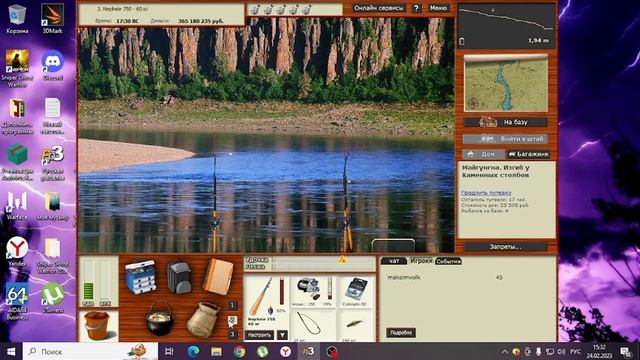Click the Nephele 750 rod slot
This screenshot has height=360, width=640.
pyautogui.click(x=267, y=302)
